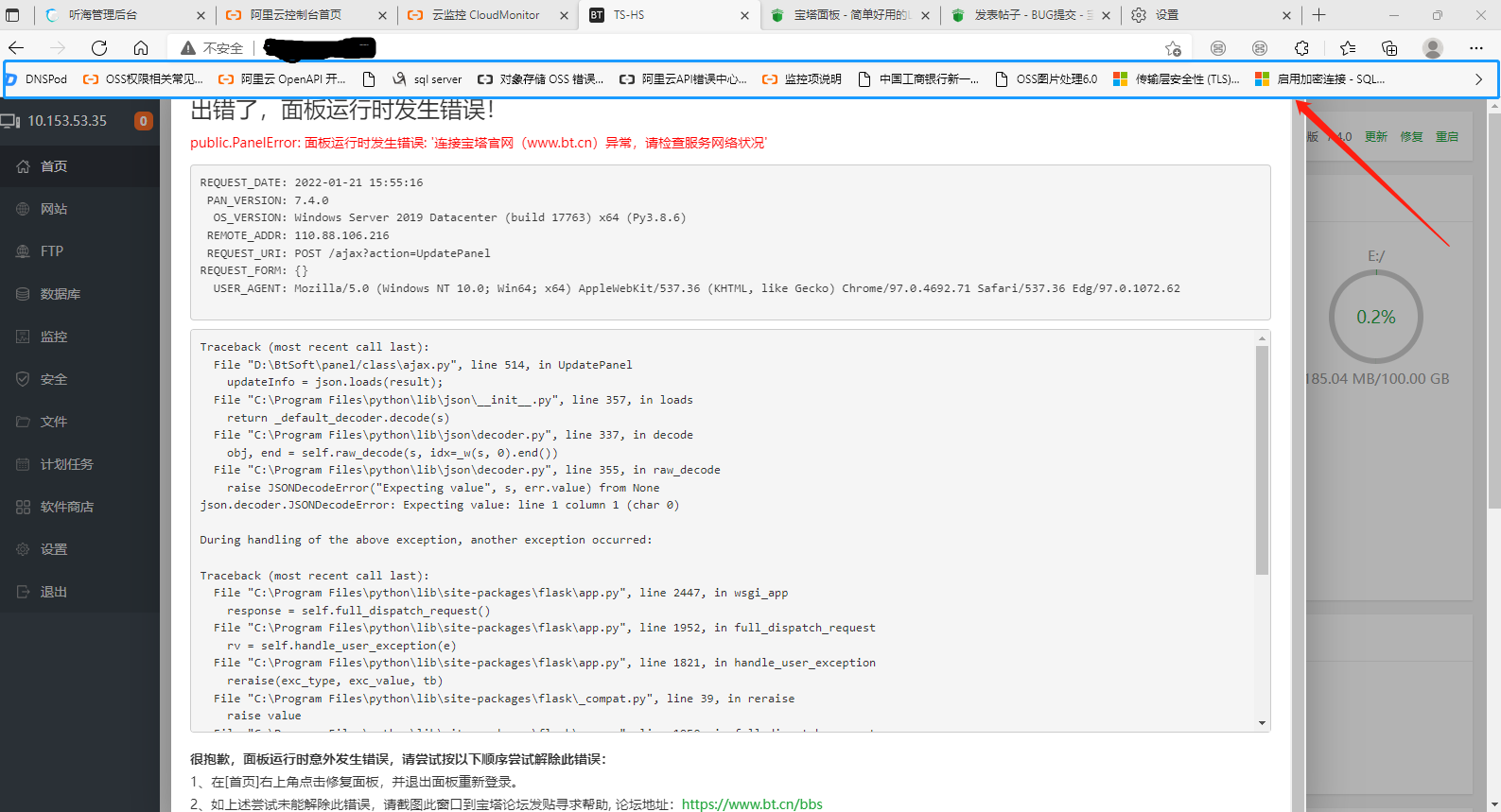Click the FTP icon in sidebar
The height and width of the screenshot is (812, 1501).
coord(23,251)
